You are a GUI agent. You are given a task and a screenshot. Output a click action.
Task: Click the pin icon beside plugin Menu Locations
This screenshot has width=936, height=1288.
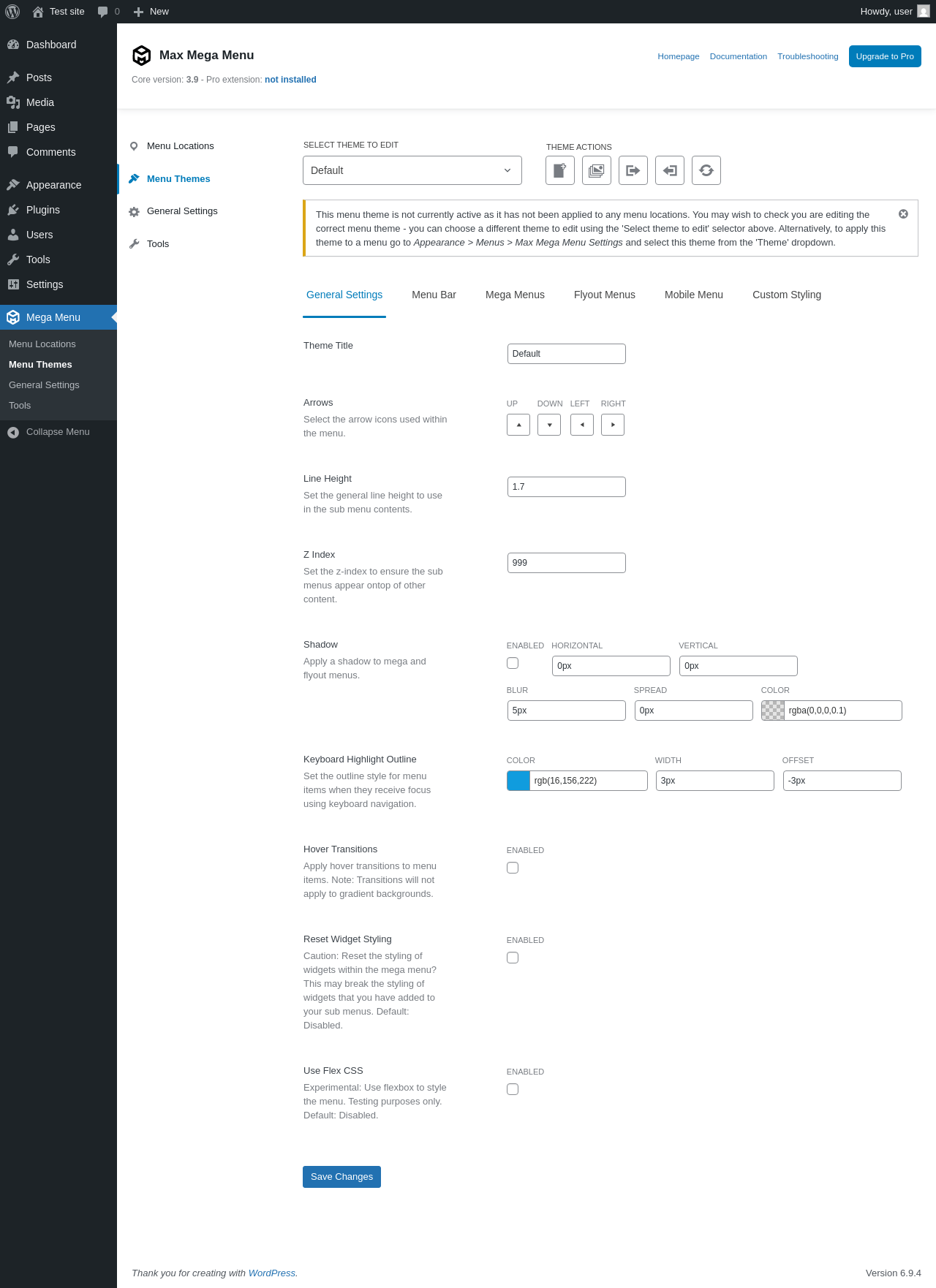tap(134, 146)
